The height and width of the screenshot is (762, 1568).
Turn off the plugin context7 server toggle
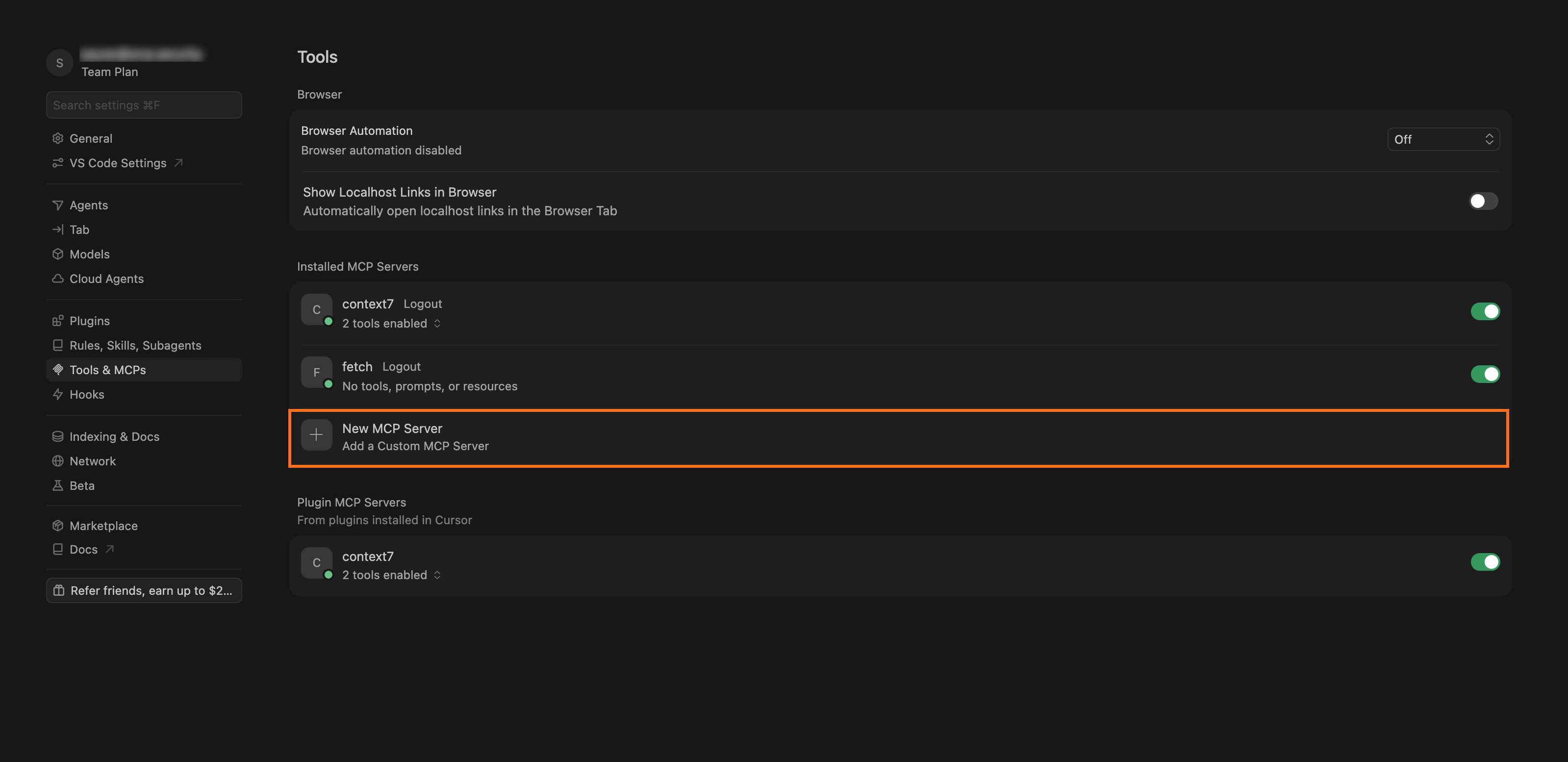pyautogui.click(x=1485, y=562)
